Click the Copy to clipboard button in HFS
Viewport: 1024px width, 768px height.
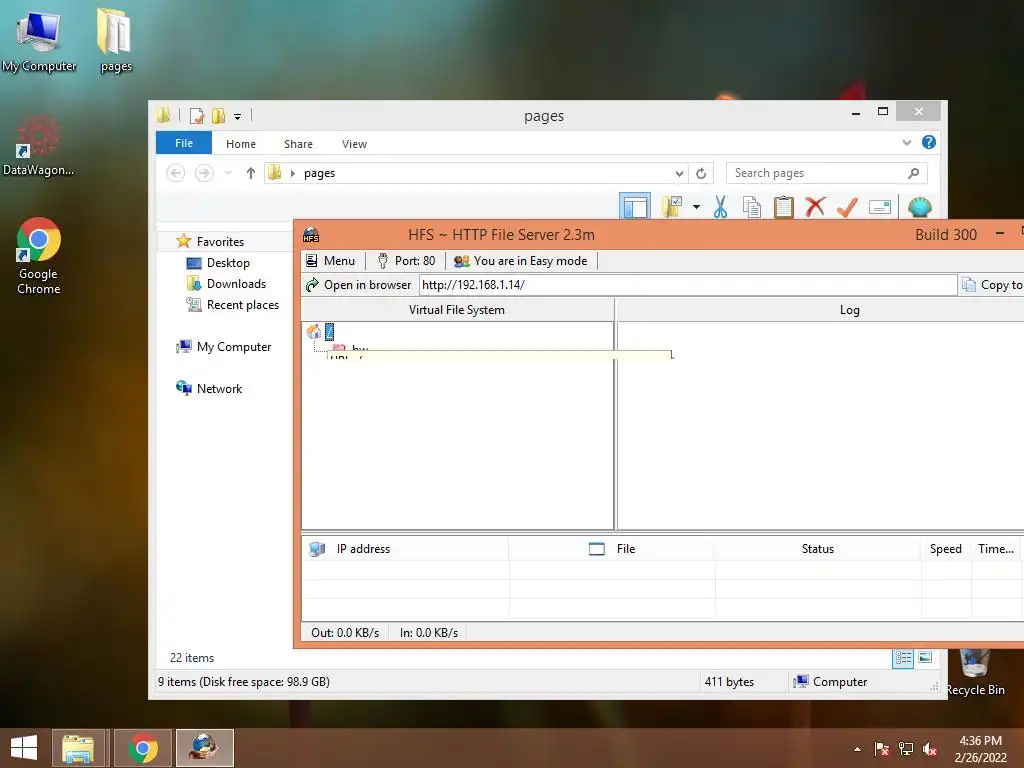(x=991, y=285)
